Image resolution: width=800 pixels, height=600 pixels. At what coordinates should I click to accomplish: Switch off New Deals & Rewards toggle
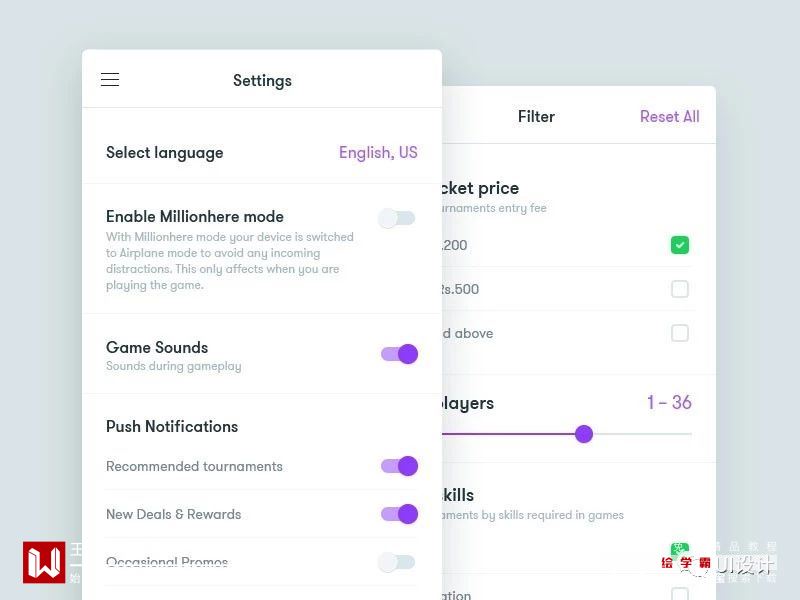(399, 514)
